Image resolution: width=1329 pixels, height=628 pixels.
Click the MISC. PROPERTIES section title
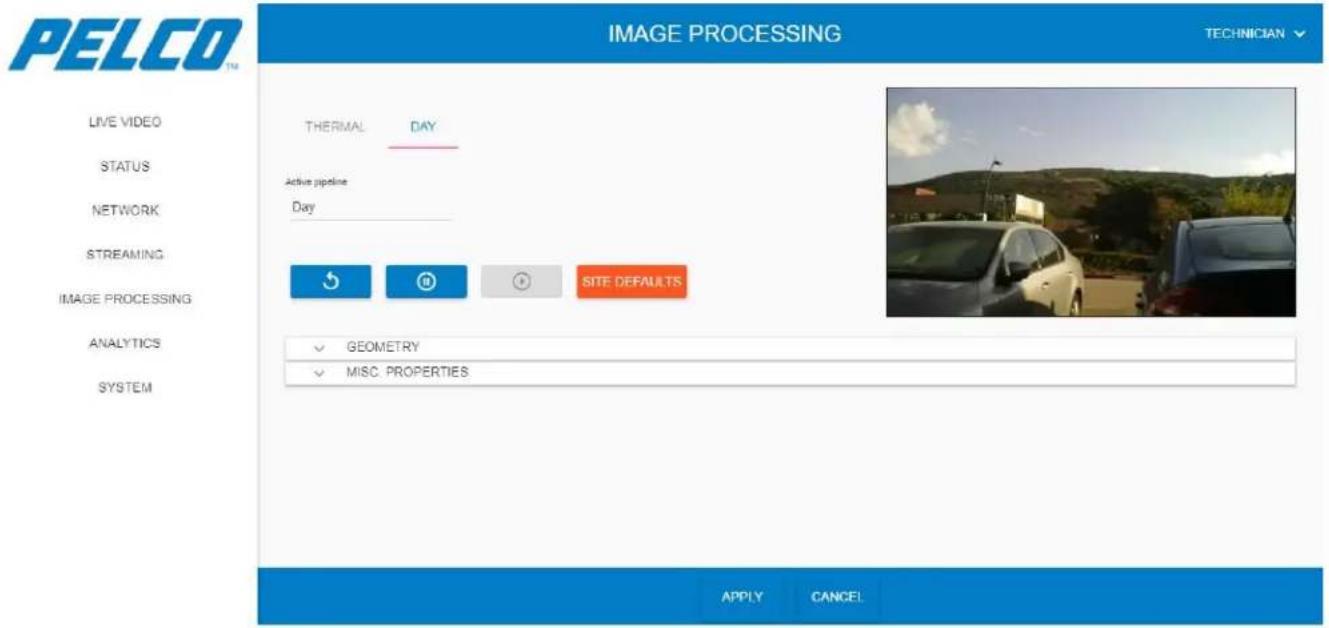pos(408,372)
